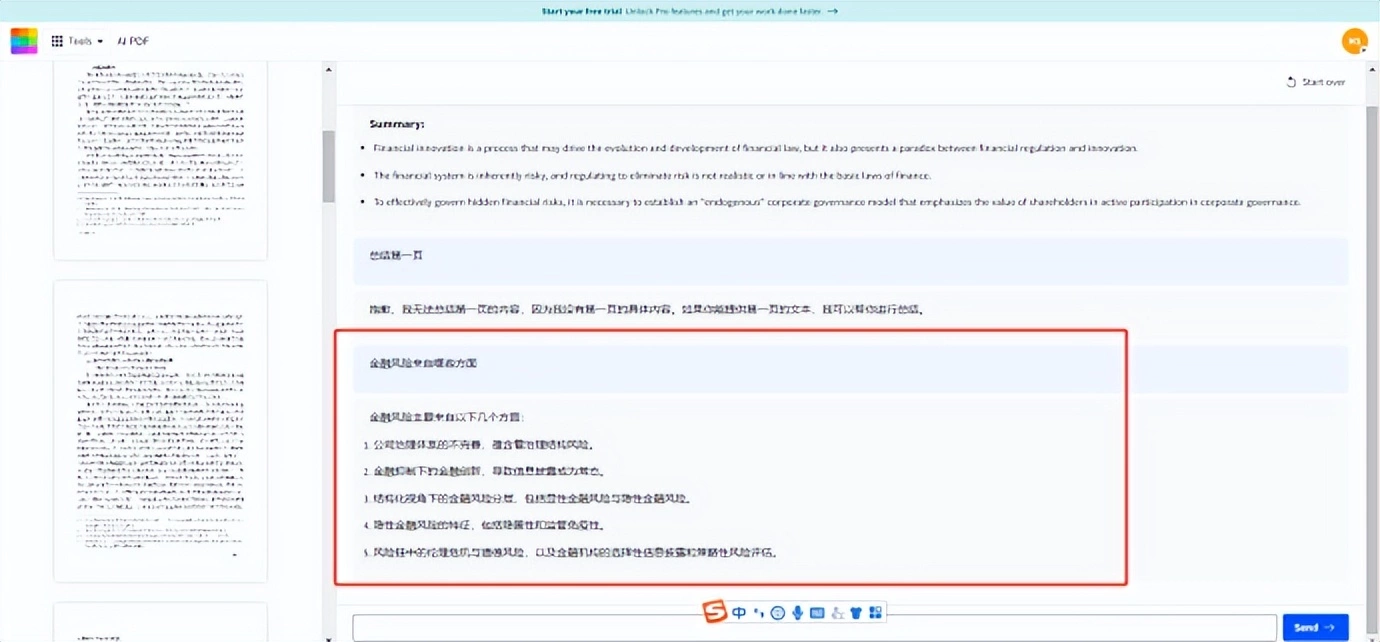Click the Start over button
The image size is (1380, 642).
pos(1315,82)
